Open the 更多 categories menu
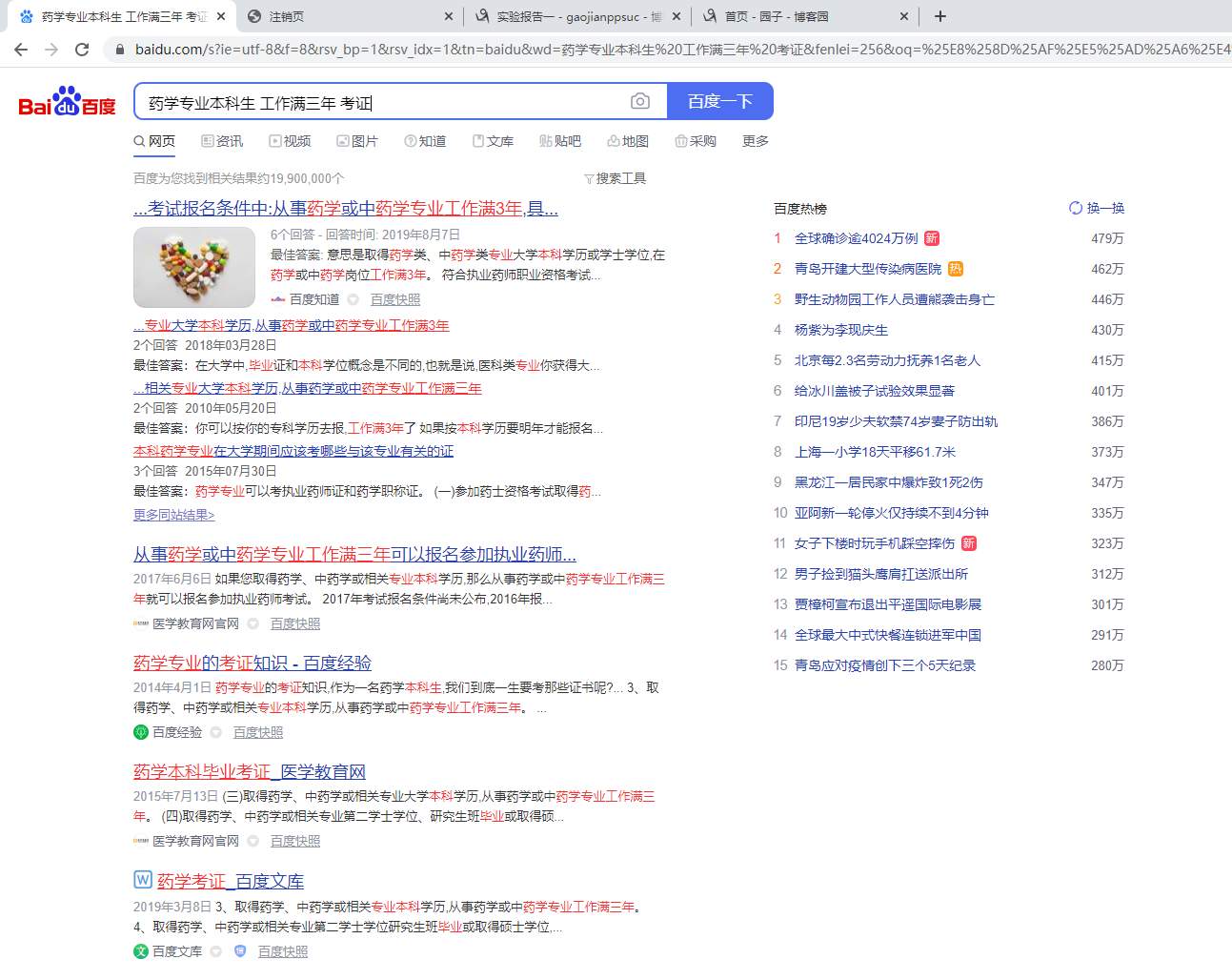The image size is (1232, 980). click(756, 141)
